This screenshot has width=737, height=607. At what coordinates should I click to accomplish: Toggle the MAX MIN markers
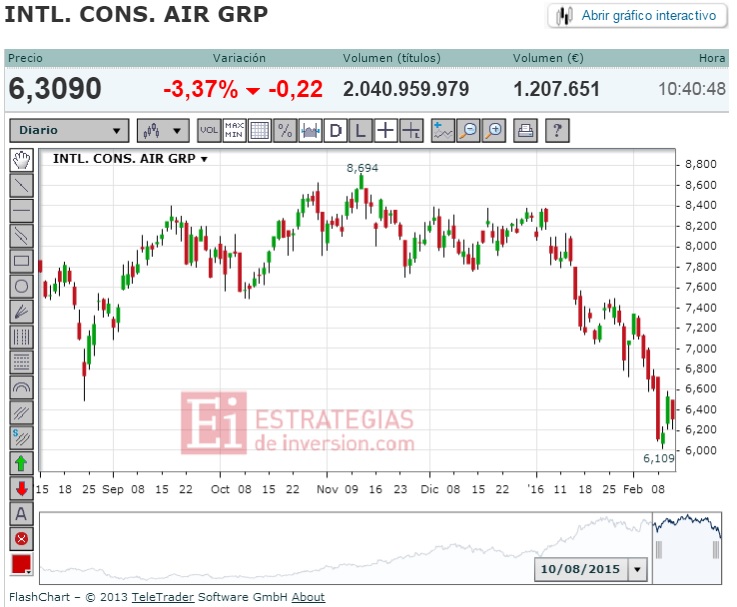(x=234, y=130)
